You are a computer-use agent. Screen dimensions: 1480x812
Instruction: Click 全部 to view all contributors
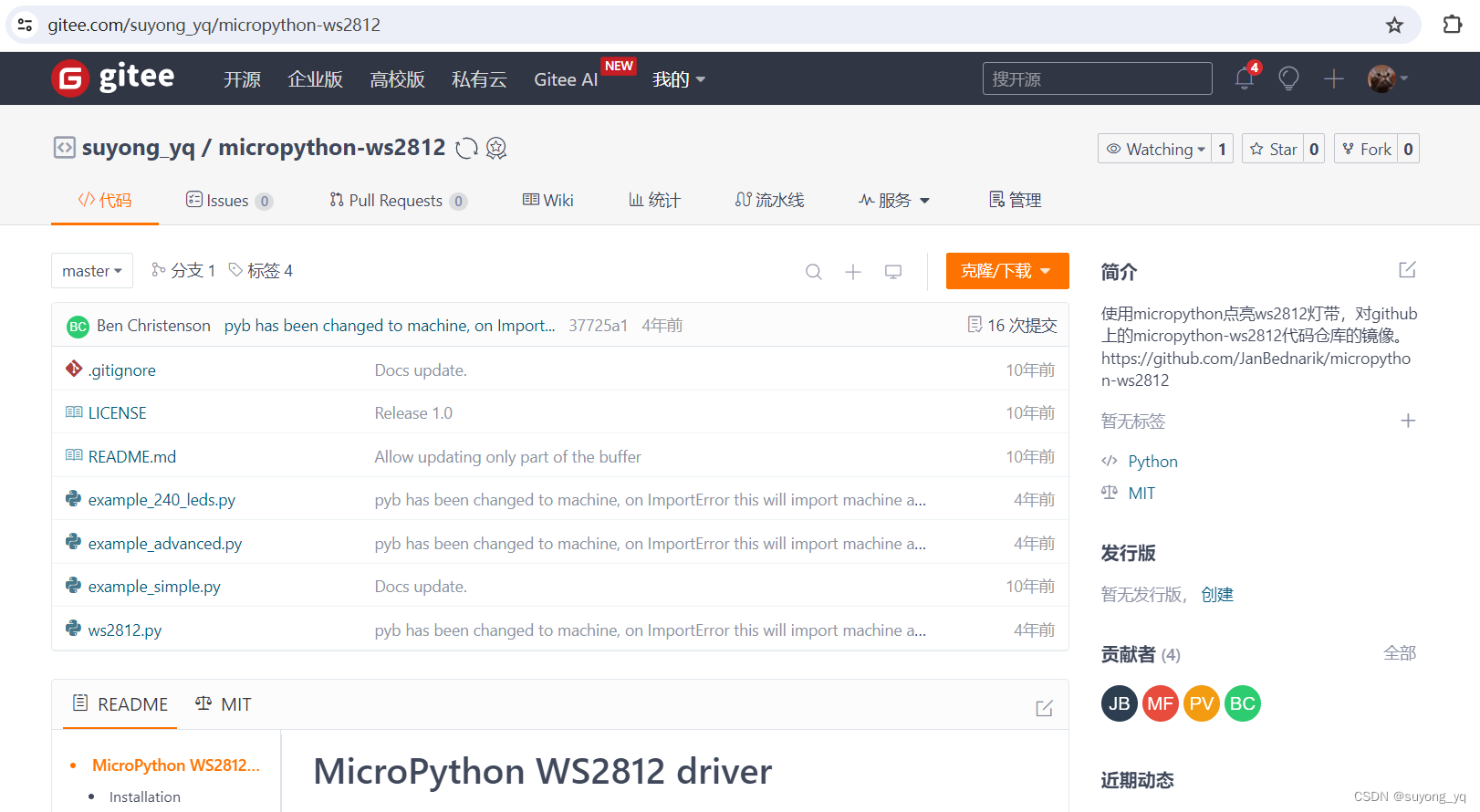(1400, 653)
